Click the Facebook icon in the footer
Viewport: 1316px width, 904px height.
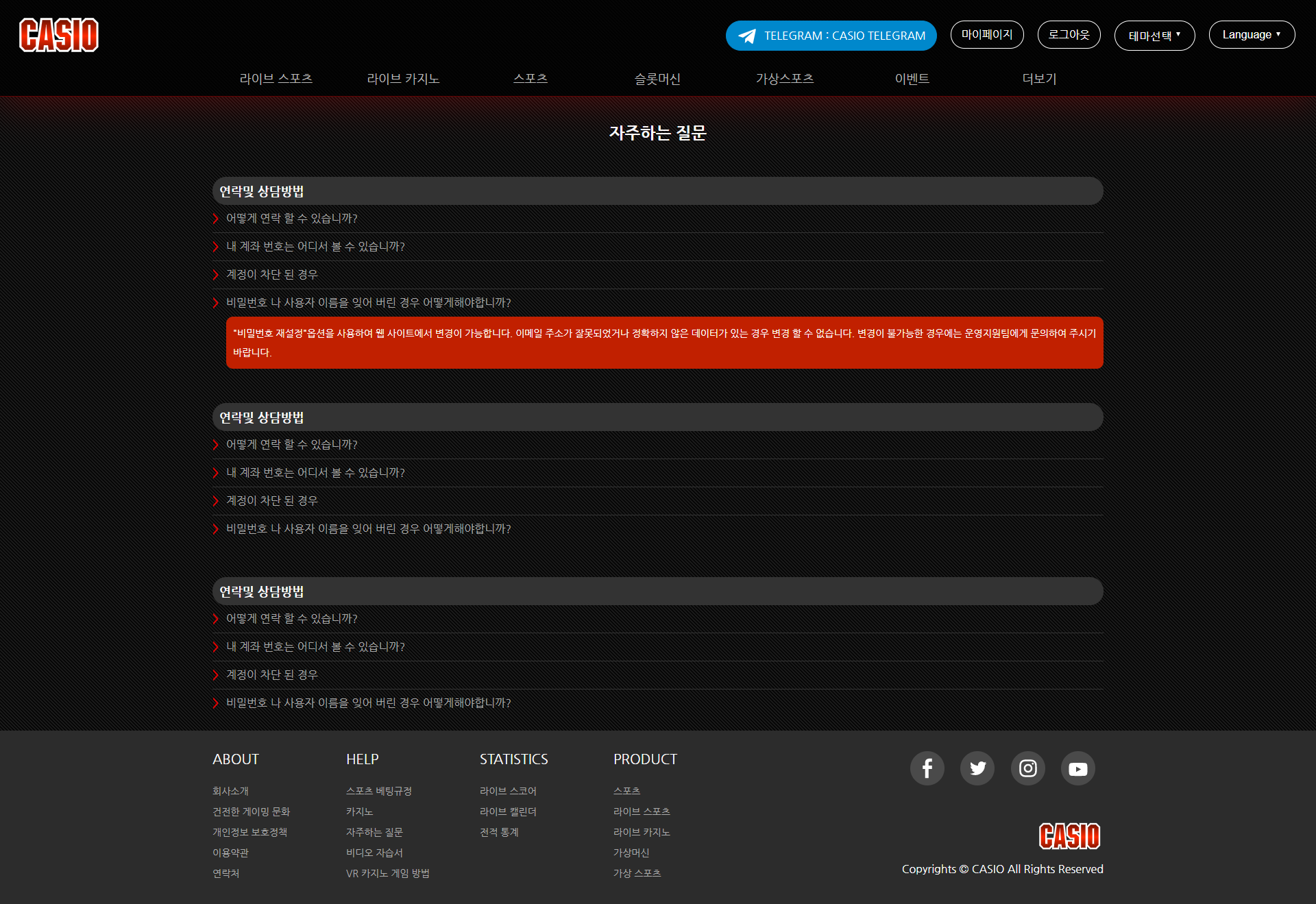pyautogui.click(x=927, y=768)
